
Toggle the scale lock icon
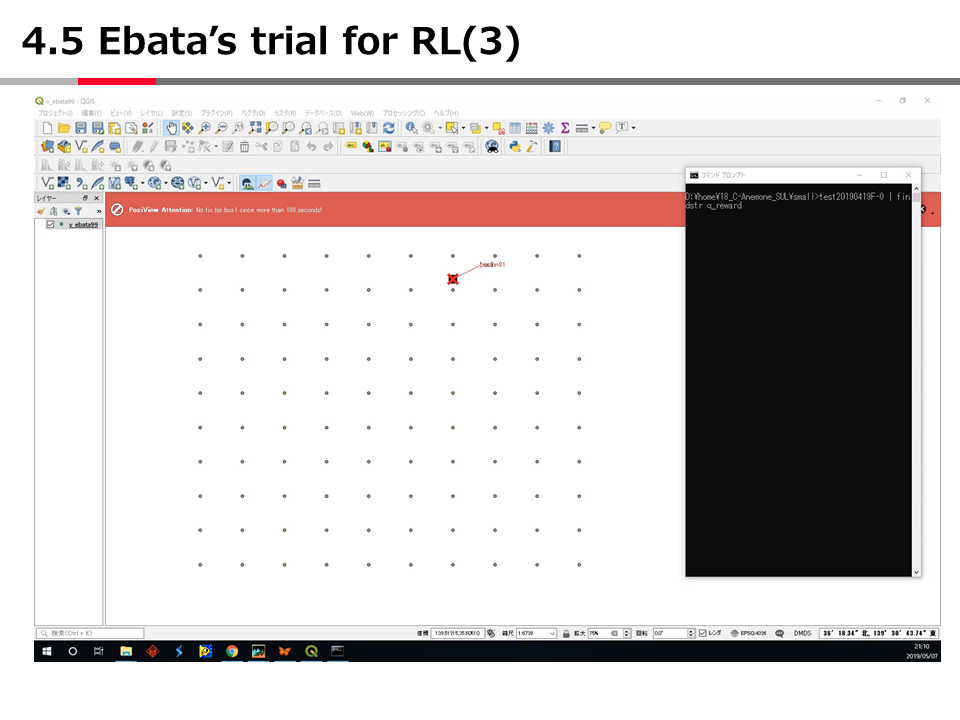[x=566, y=633]
